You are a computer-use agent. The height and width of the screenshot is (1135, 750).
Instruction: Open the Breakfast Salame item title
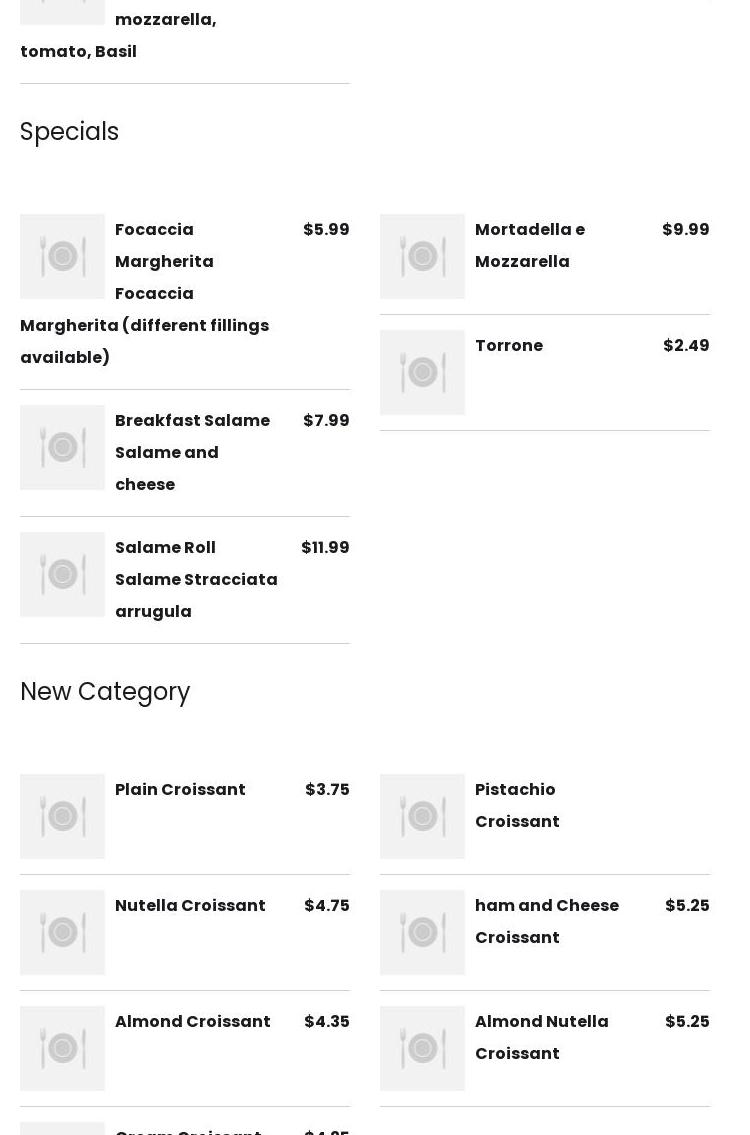pyautogui.click(x=192, y=420)
